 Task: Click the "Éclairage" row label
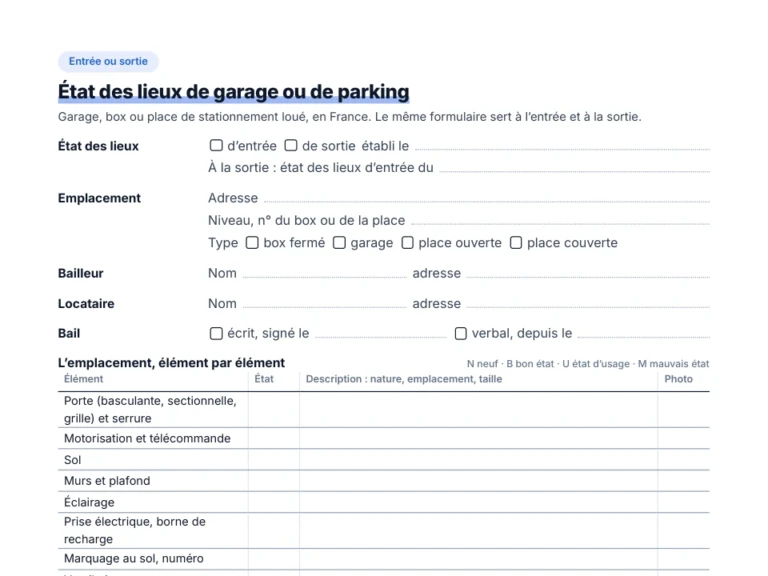[89, 502]
